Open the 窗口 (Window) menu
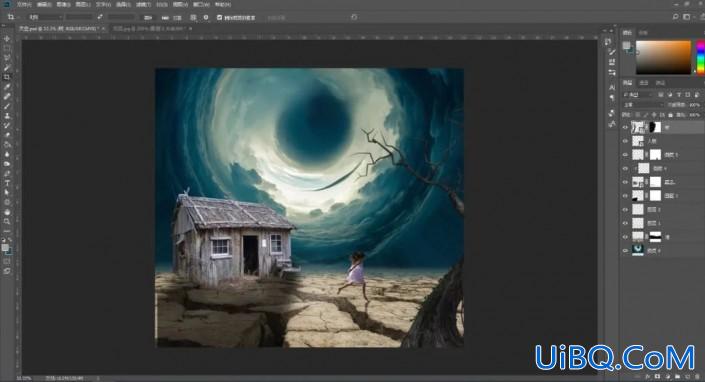This screenshot has width=705, height=382. (201, 4)
